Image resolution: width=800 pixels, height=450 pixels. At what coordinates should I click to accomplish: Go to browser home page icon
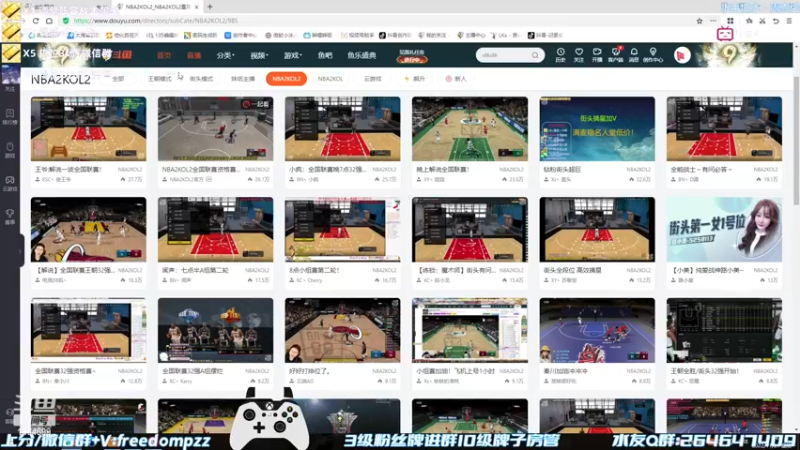(49, 21)
